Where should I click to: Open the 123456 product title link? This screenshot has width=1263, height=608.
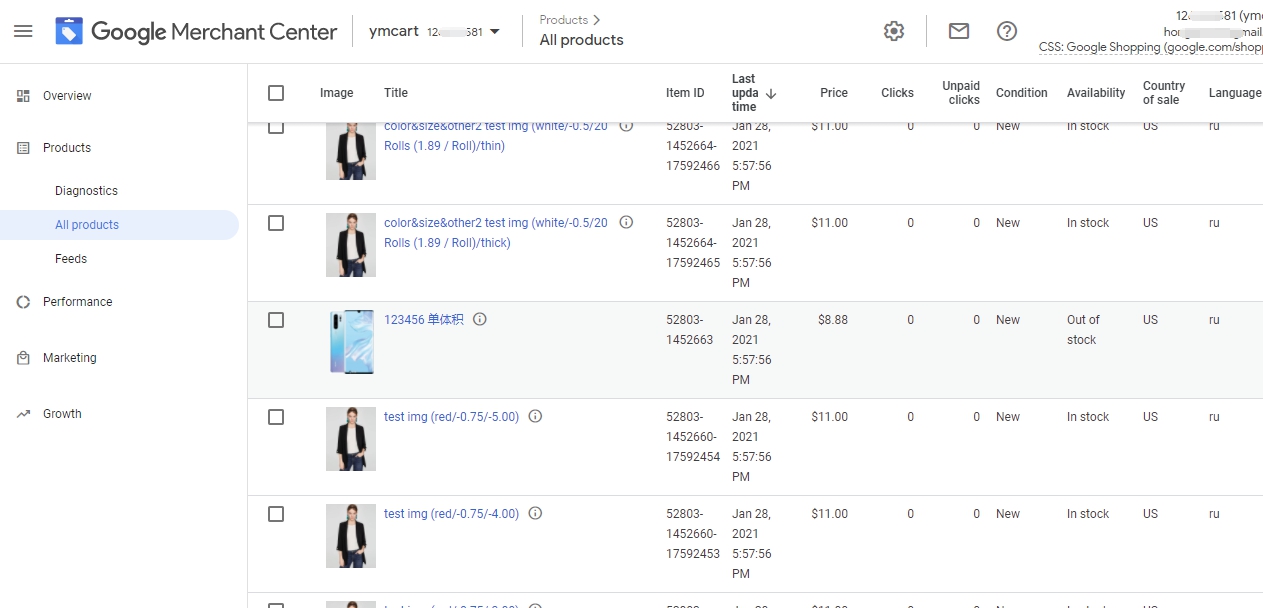[423, 320]
